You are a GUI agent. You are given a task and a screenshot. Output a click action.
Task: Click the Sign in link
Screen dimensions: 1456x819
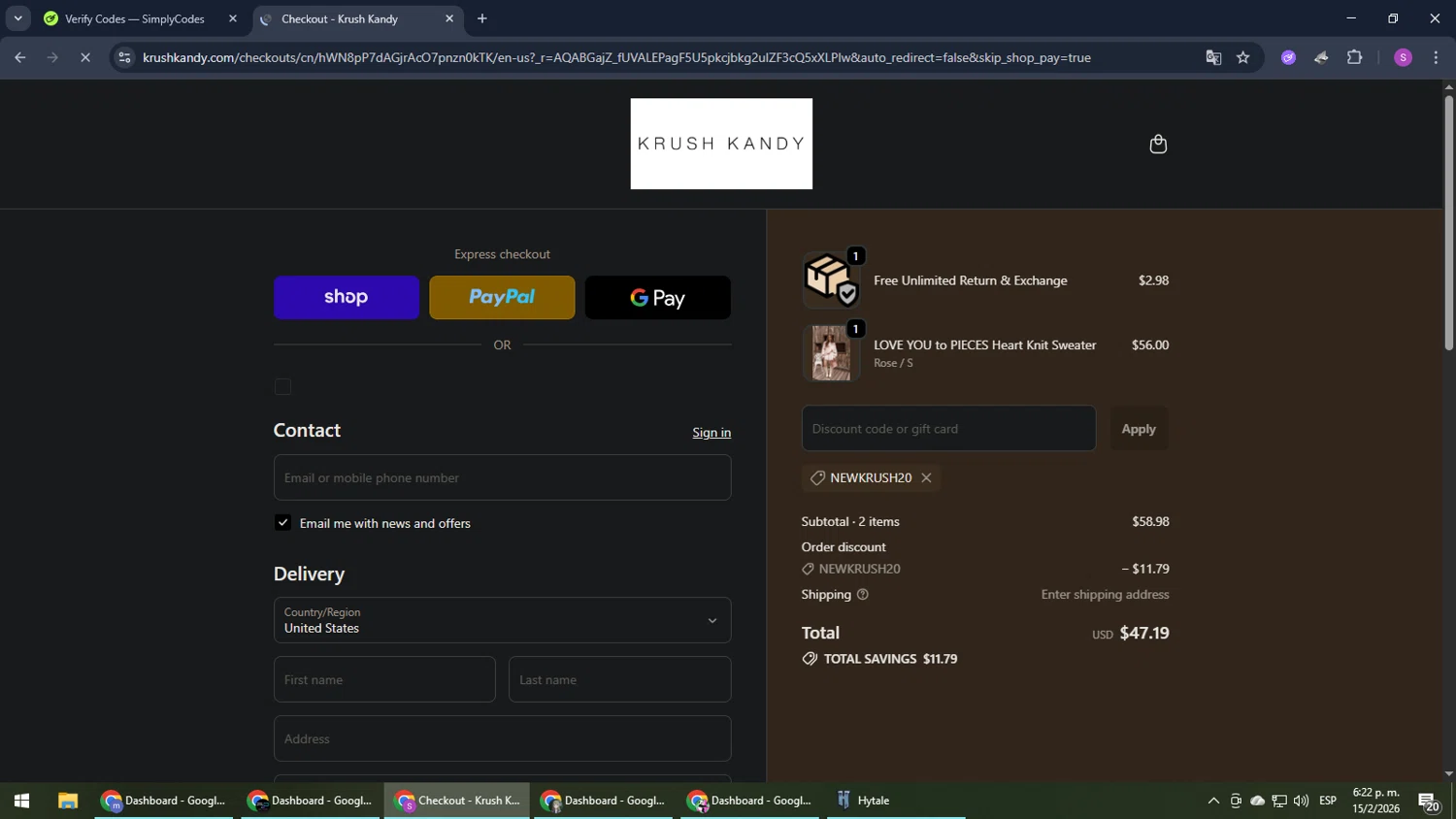pyautogui.click(x=711, y=433)
